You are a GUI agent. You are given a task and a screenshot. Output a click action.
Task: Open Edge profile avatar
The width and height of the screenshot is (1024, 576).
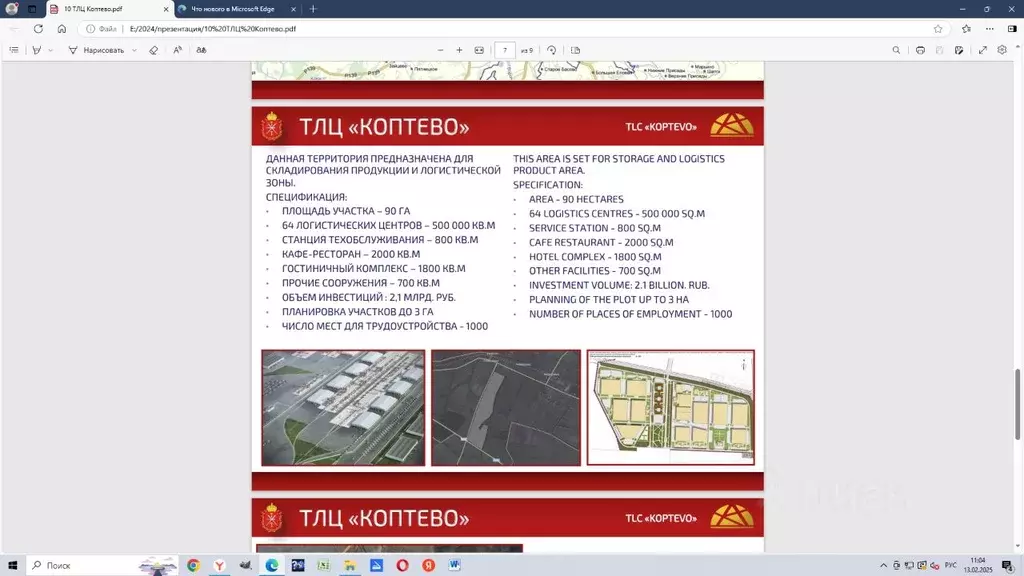[12, 9]
